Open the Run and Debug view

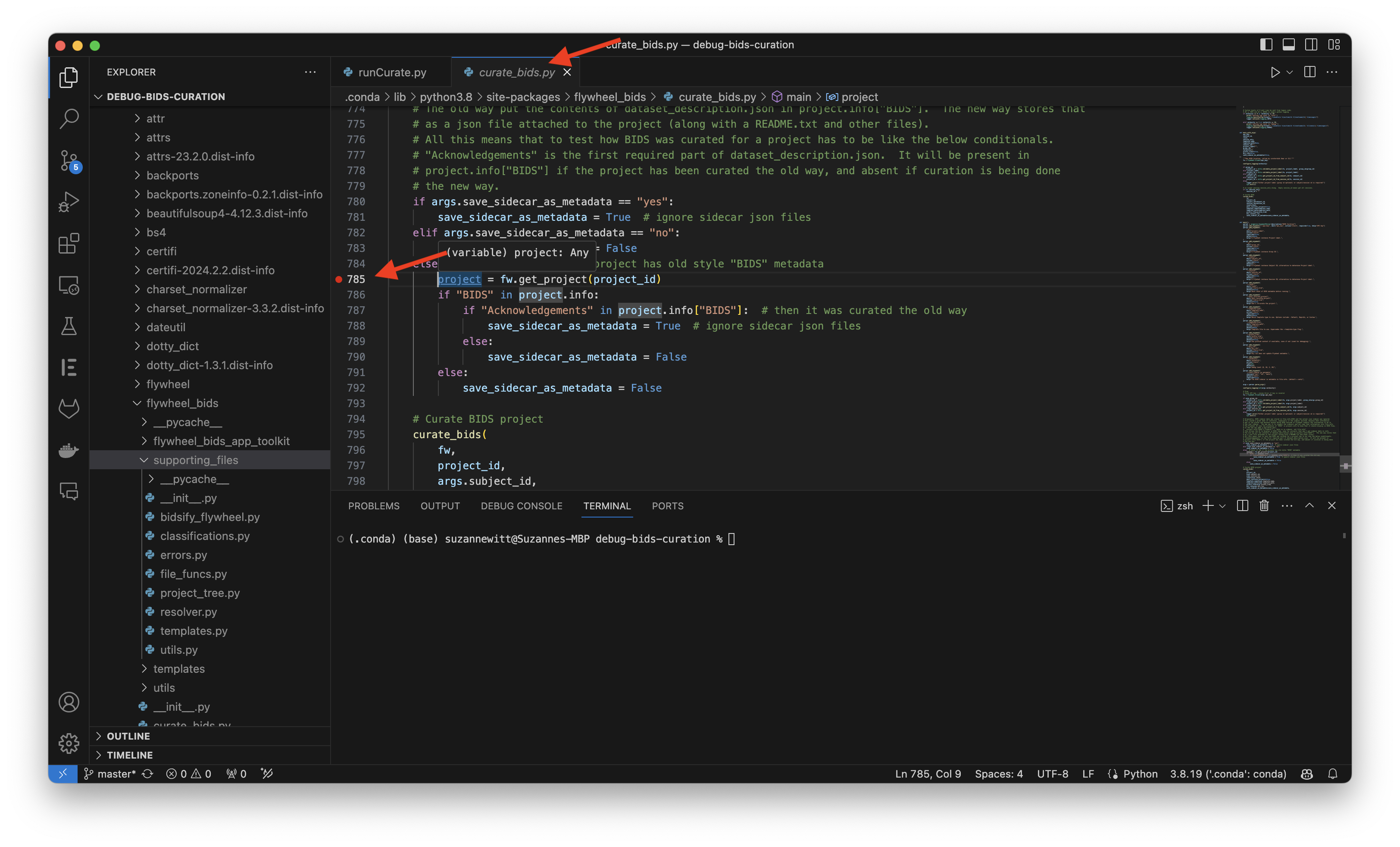click(69, 202)
